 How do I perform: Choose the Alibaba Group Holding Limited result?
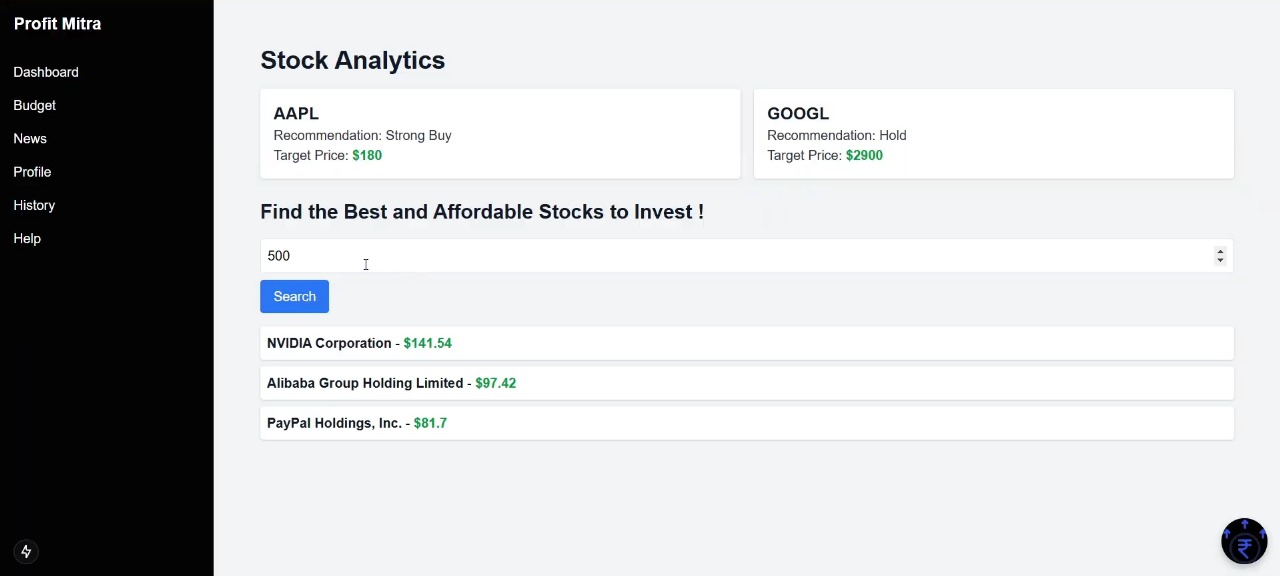[746, 383]
